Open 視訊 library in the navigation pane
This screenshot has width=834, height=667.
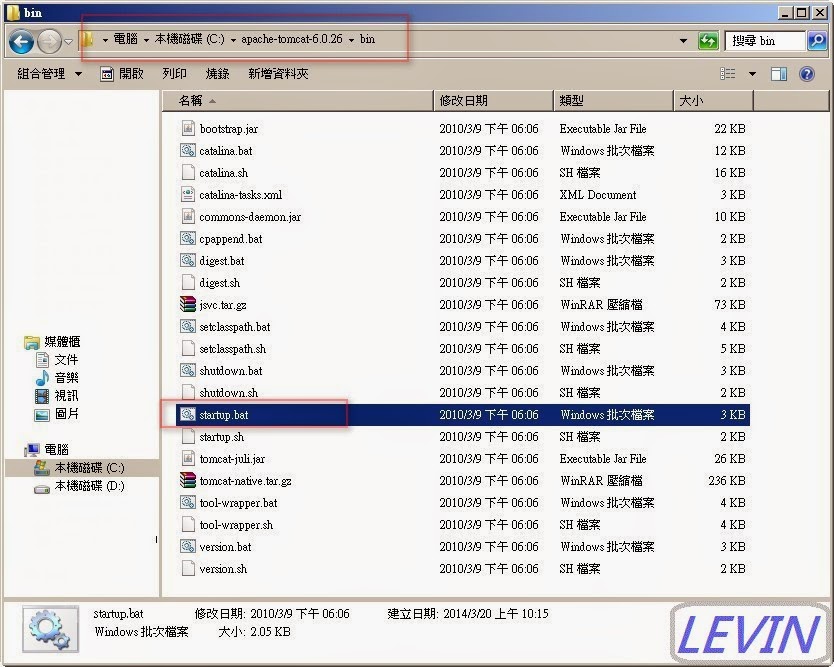tap(66, 396)
